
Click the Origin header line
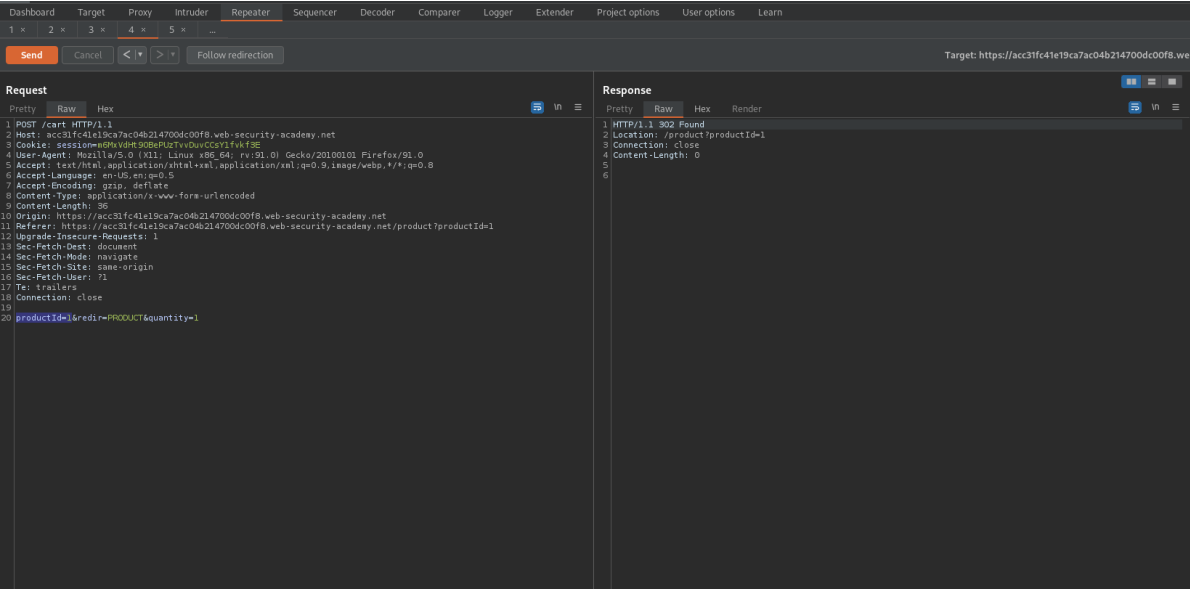click(201, 216)
